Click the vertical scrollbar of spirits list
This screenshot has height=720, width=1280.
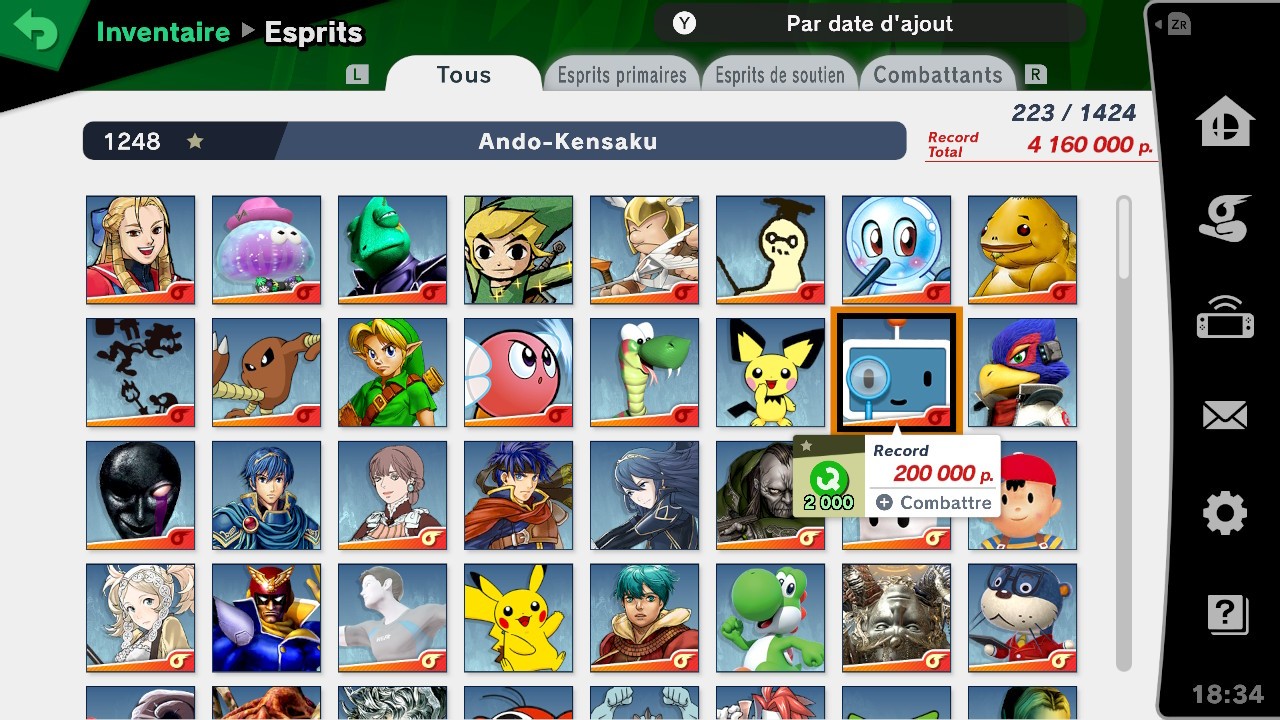pyautogui.click(x=1124, y=432)
